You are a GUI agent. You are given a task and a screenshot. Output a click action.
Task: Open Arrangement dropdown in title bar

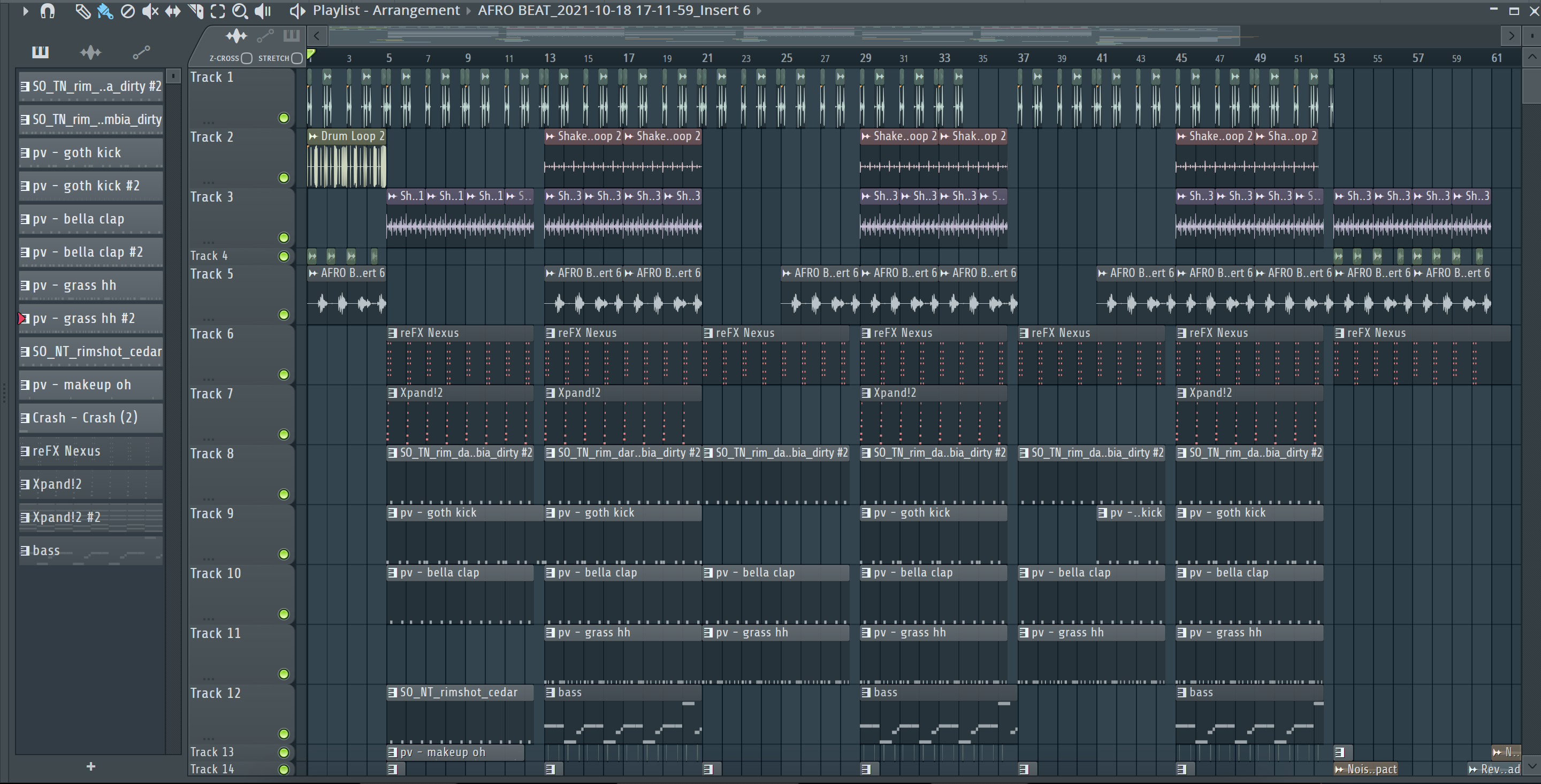416,10
